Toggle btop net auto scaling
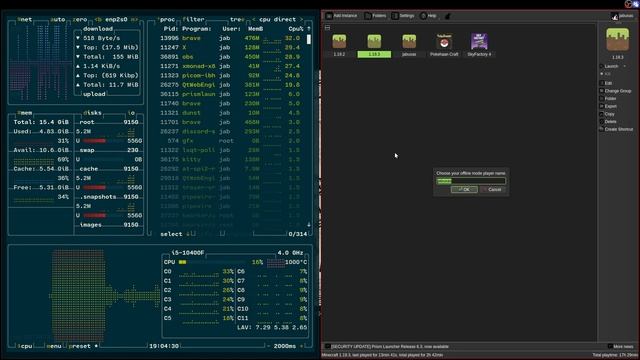Image resolution: width=640 pixels, height=360 pixels. [x=58, y=19]
